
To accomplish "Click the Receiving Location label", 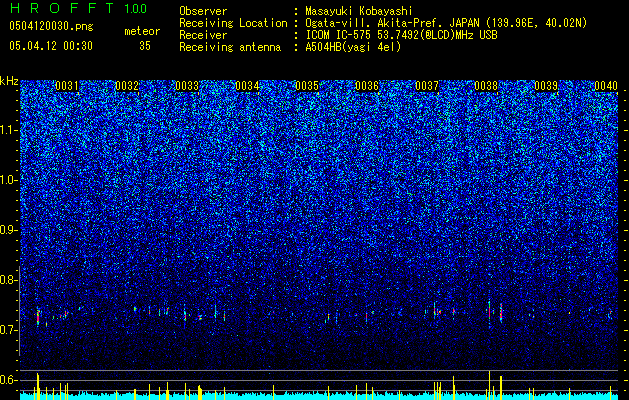I will 233,23.
